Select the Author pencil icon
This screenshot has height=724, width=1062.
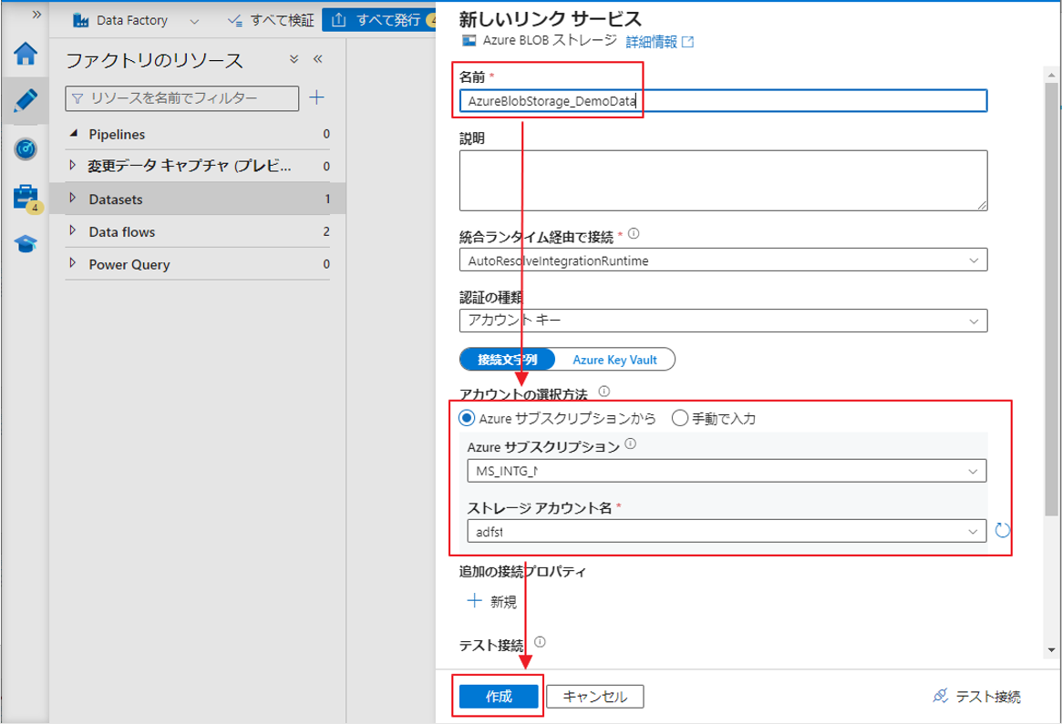tap(25, 101)
